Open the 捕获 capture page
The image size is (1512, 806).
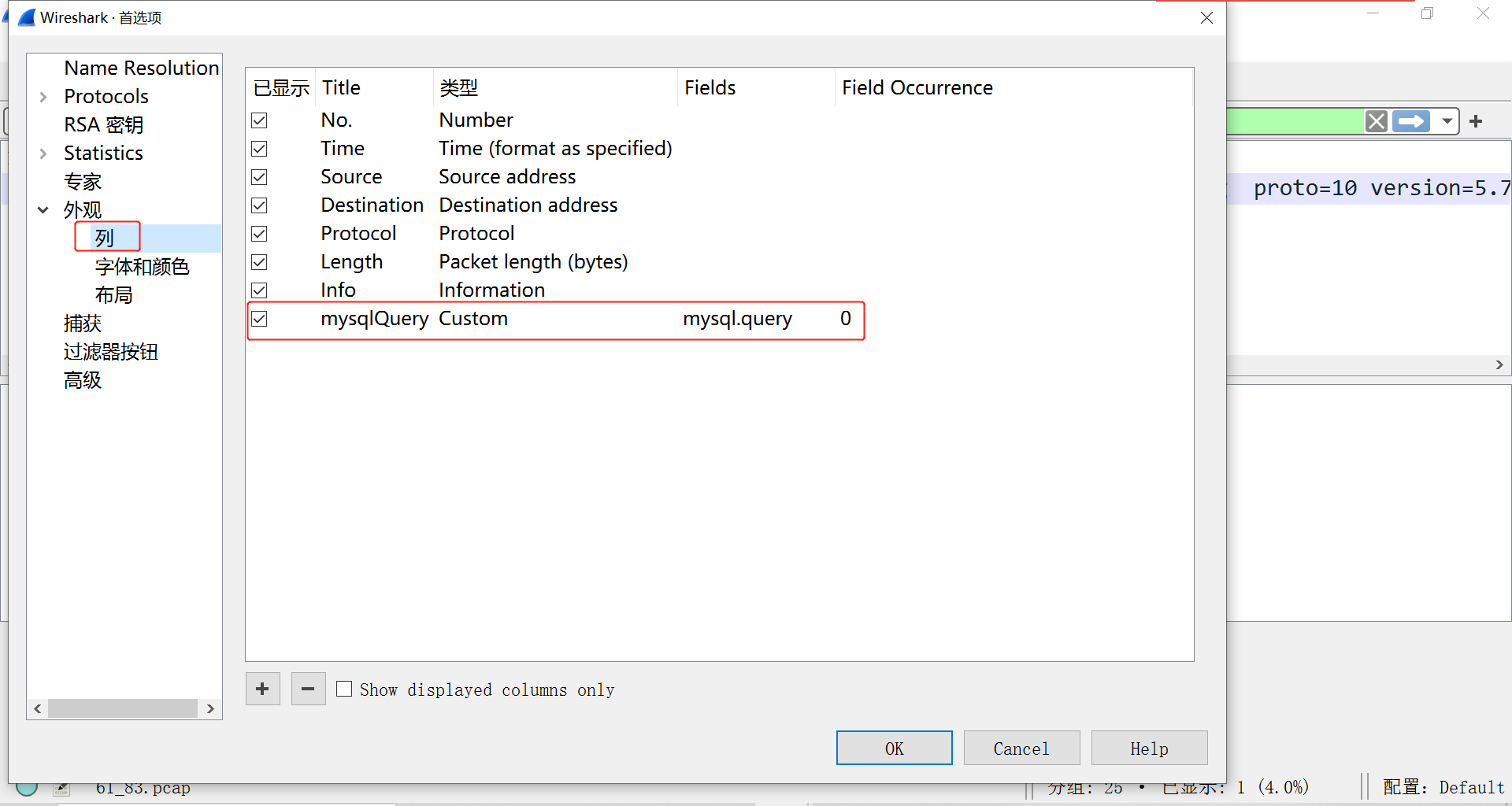coord(83,324)
